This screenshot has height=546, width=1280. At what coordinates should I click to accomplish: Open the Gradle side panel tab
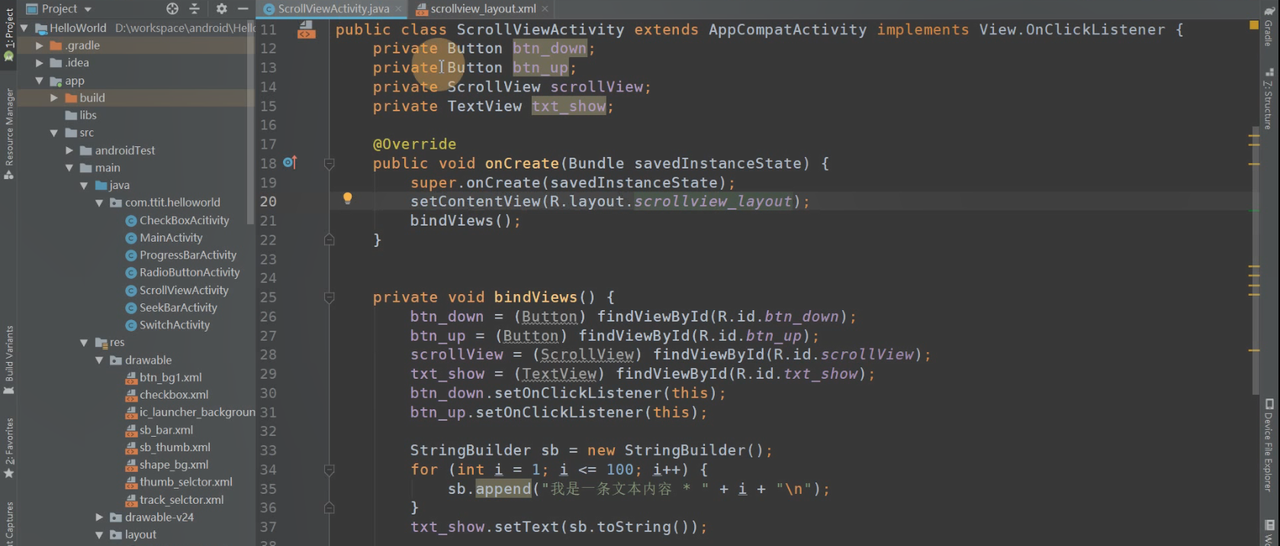[1269, 25]
